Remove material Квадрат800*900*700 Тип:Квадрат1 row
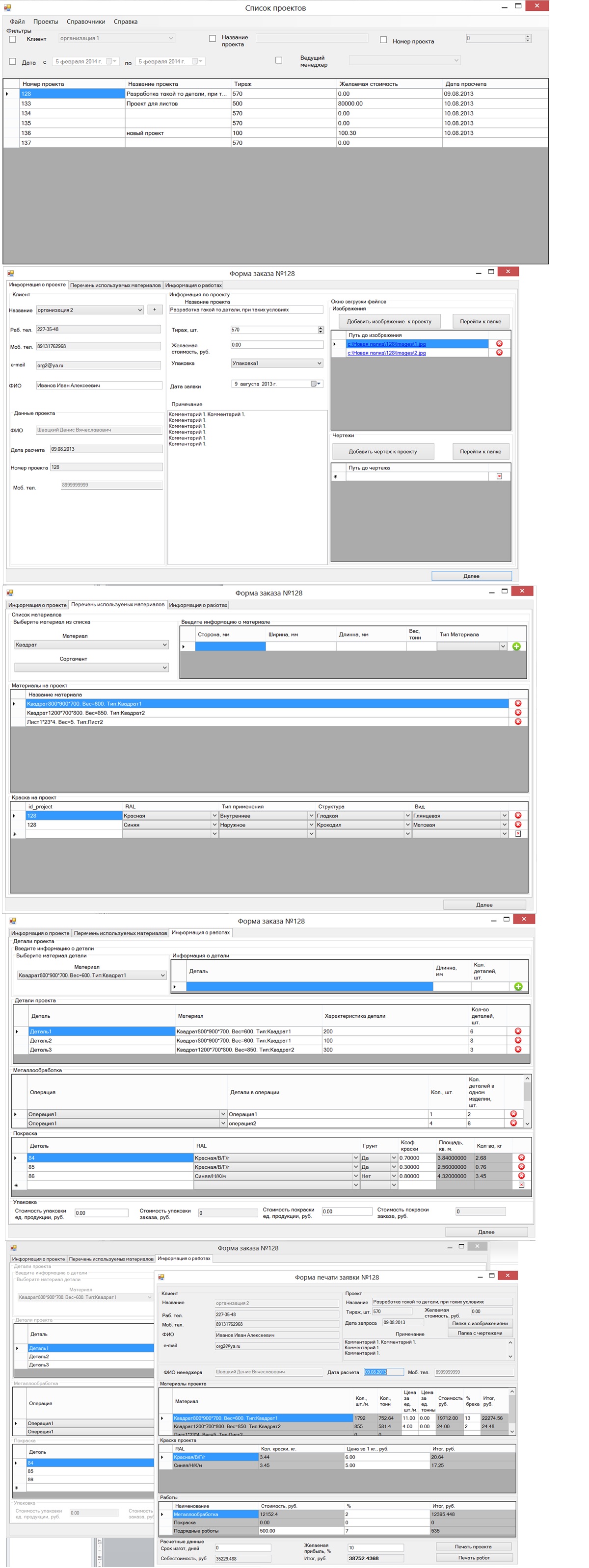 (x=518, y=703)
